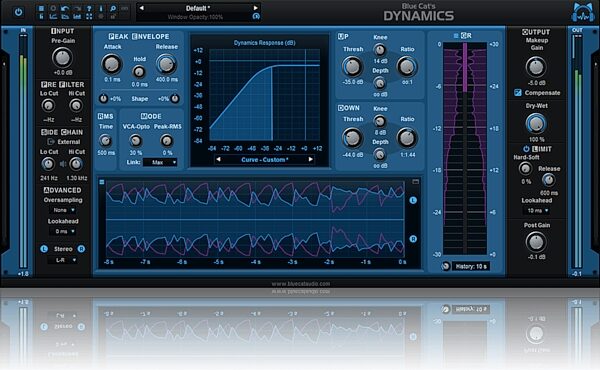Click previous curve arrow under graph
The image size is (600, 370).
[218, 159]
